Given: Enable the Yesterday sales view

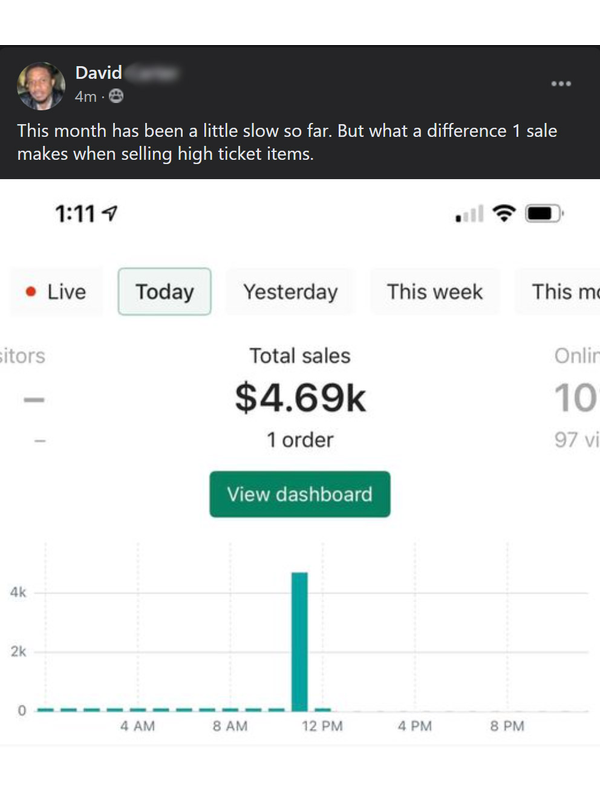Looking at the screenshot, I should 289,291.
